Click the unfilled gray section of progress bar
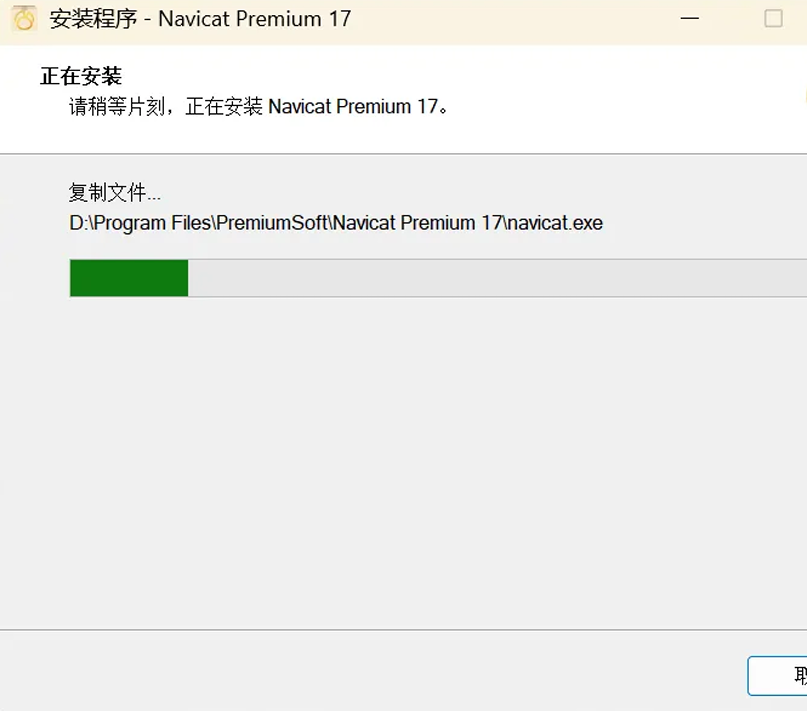This screenshot has height=711, width=807. pos(497,278)
